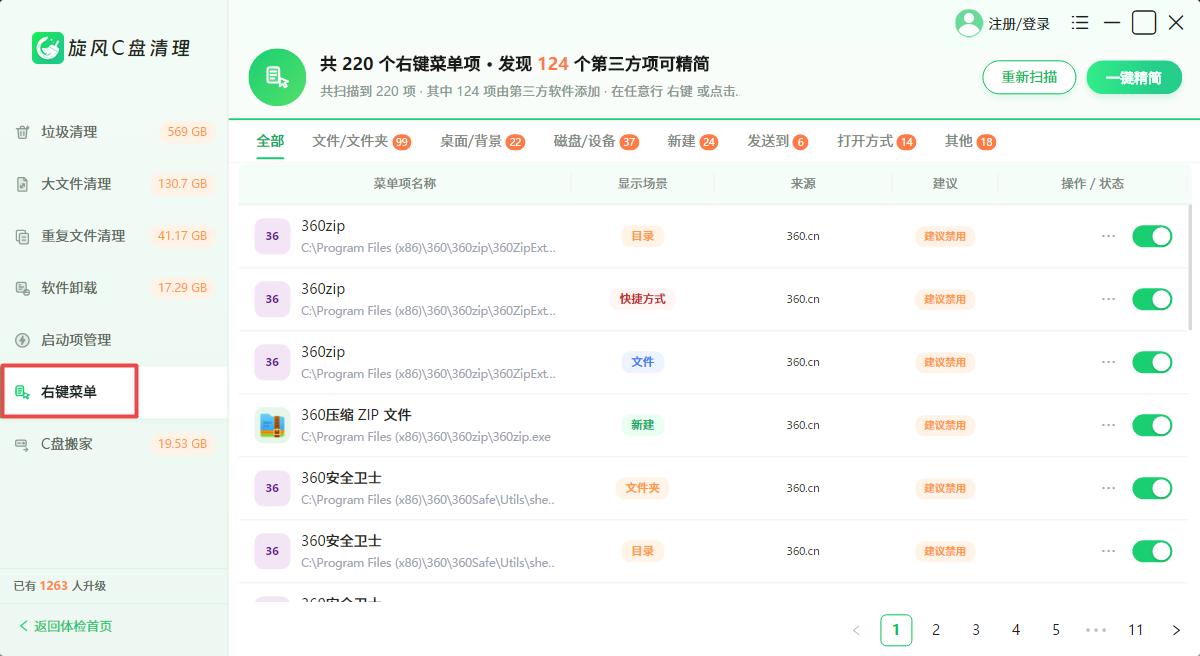Open more options for 360zip 文件 row
This screenshot has width=1200, height=656.
[1108, 362]
